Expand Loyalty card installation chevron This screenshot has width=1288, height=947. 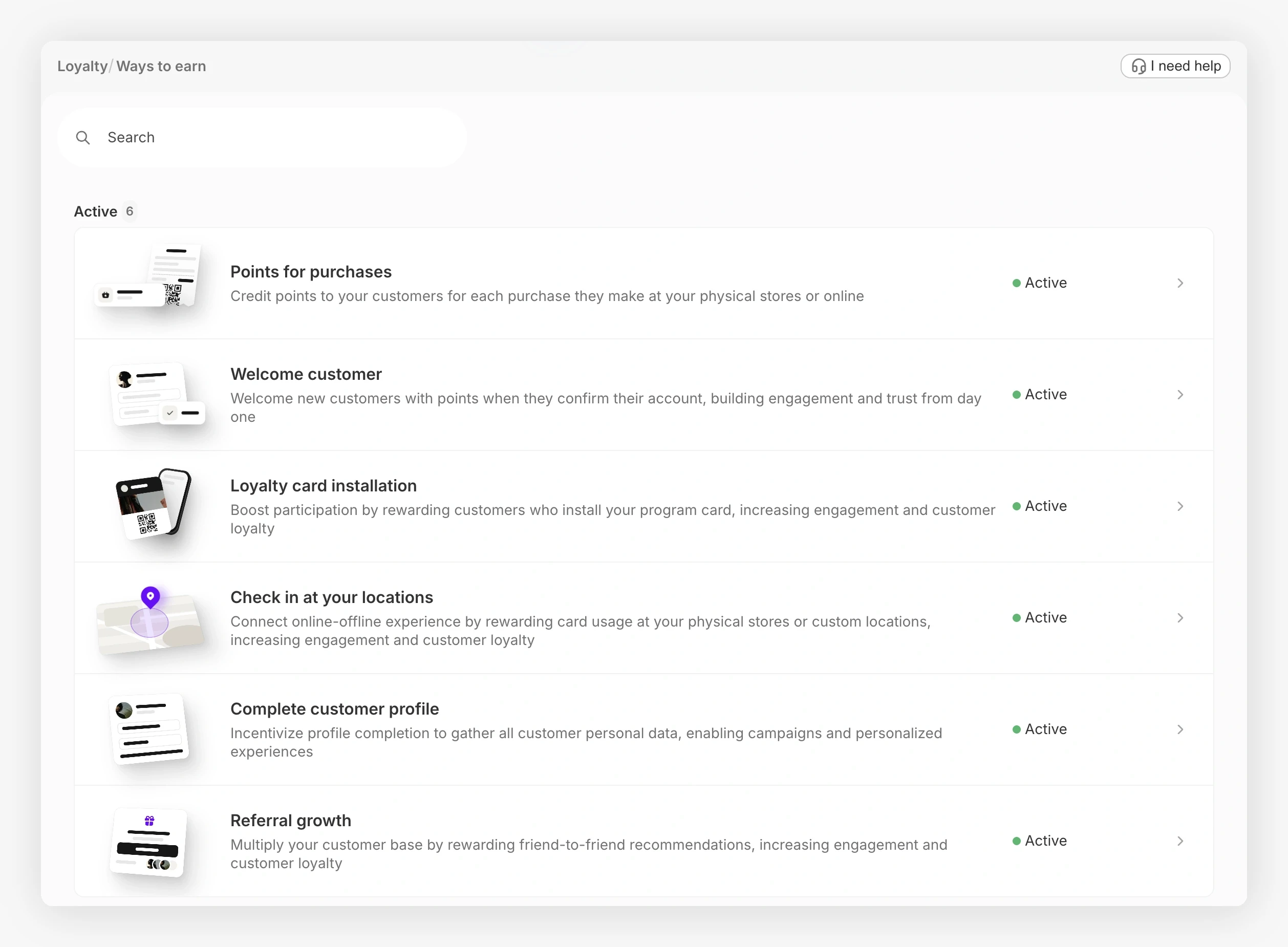click(x=1180, y=506)
